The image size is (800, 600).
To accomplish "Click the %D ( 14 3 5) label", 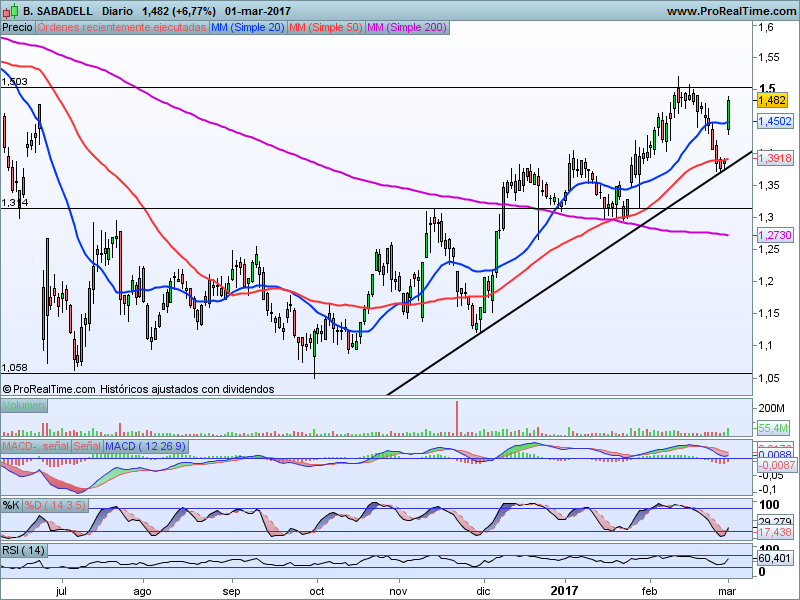I will [x=56, y=506].
